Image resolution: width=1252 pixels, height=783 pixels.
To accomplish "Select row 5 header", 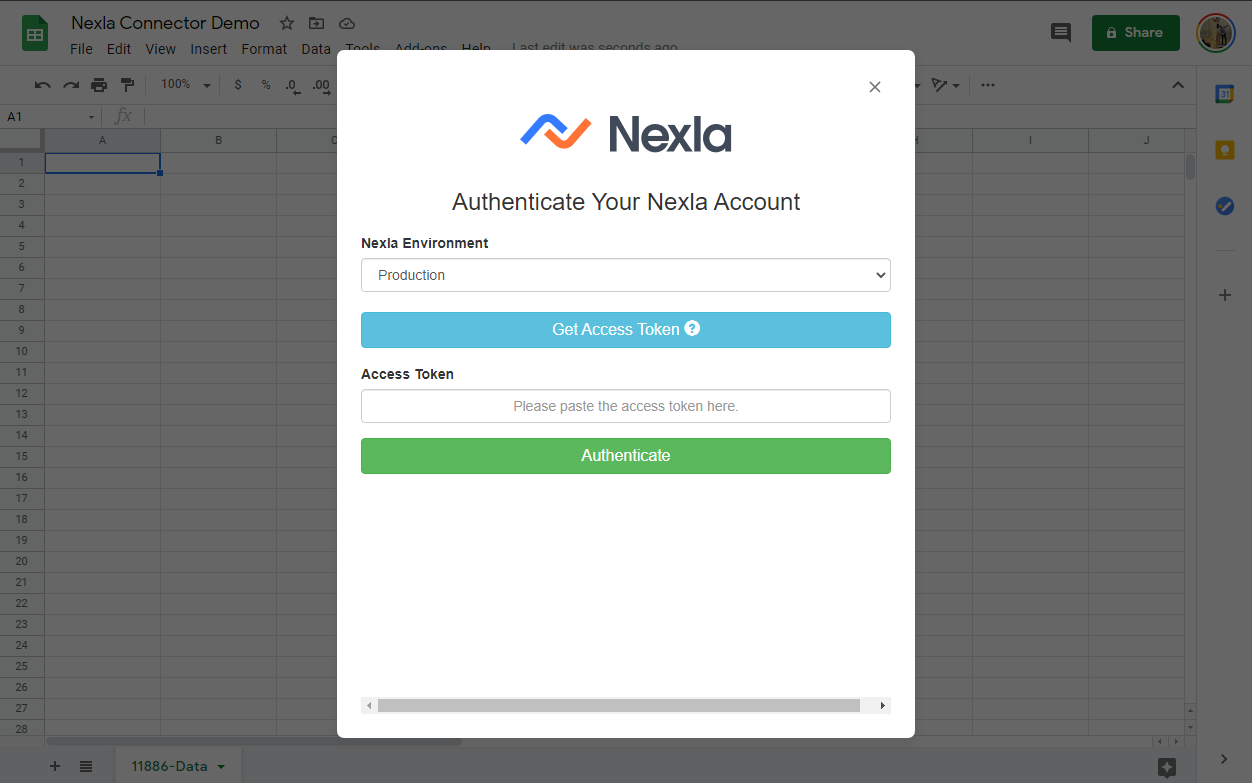I will point(22,246).
